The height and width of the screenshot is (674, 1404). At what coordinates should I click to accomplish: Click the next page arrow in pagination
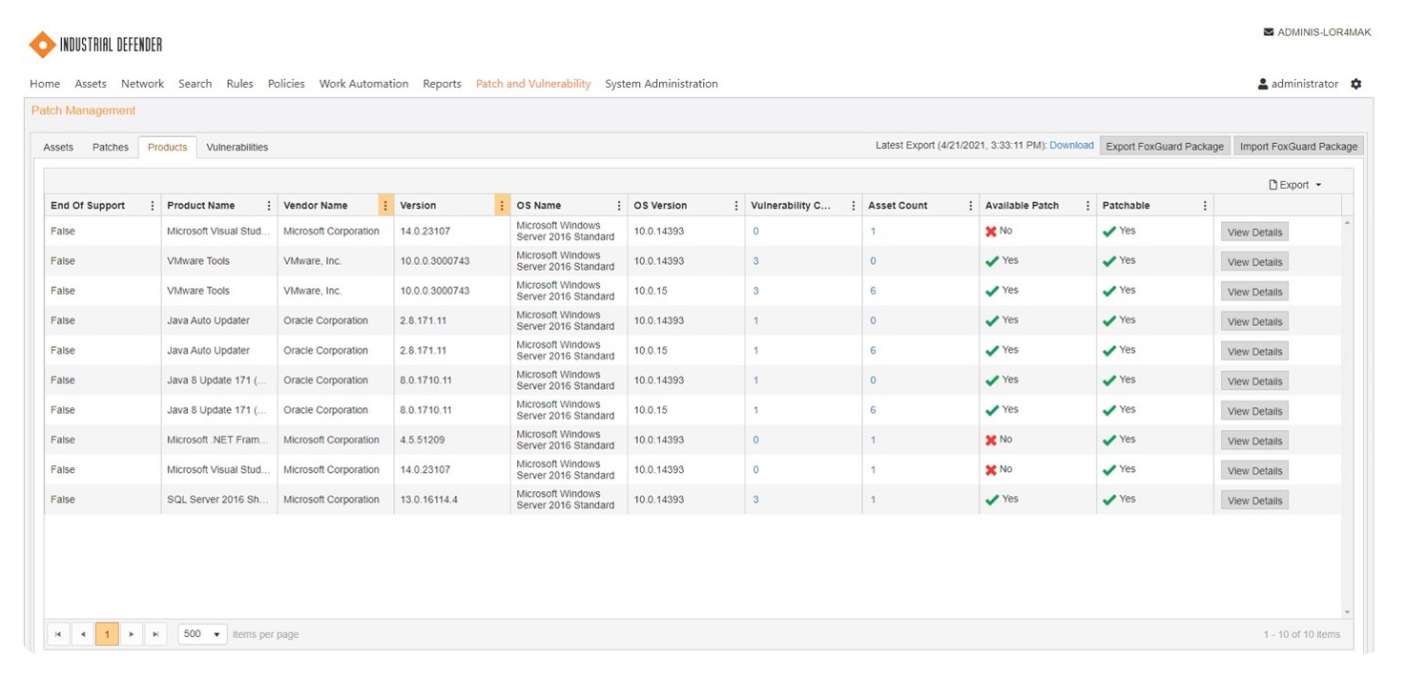click(132, 633)
